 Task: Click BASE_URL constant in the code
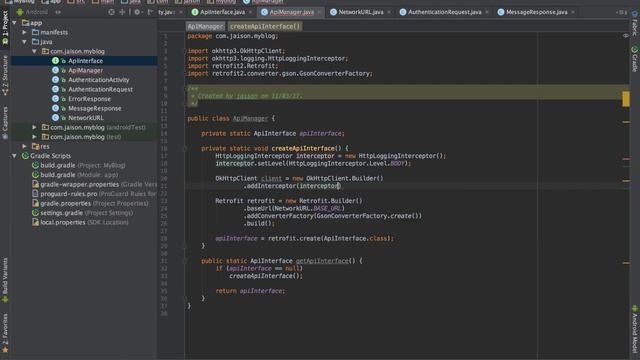[x=327, y=208]
